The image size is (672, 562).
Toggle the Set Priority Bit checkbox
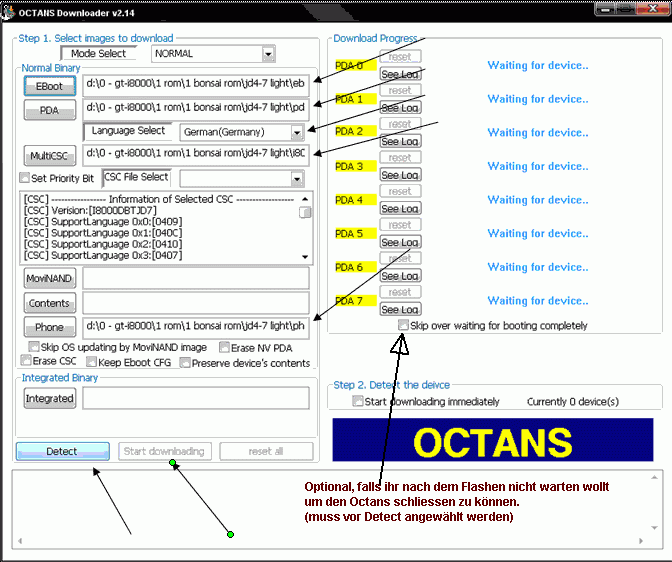pos(25,177)
